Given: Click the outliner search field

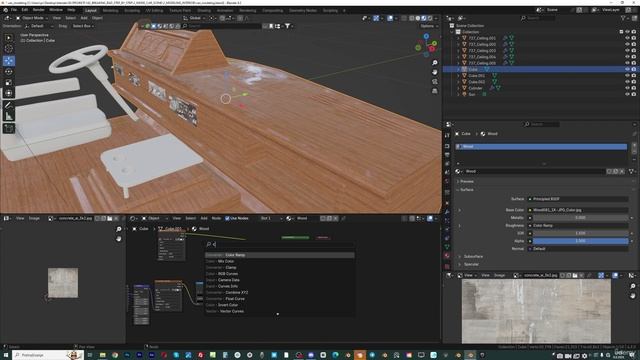Looking at the screenshot, I should [538, 18].
